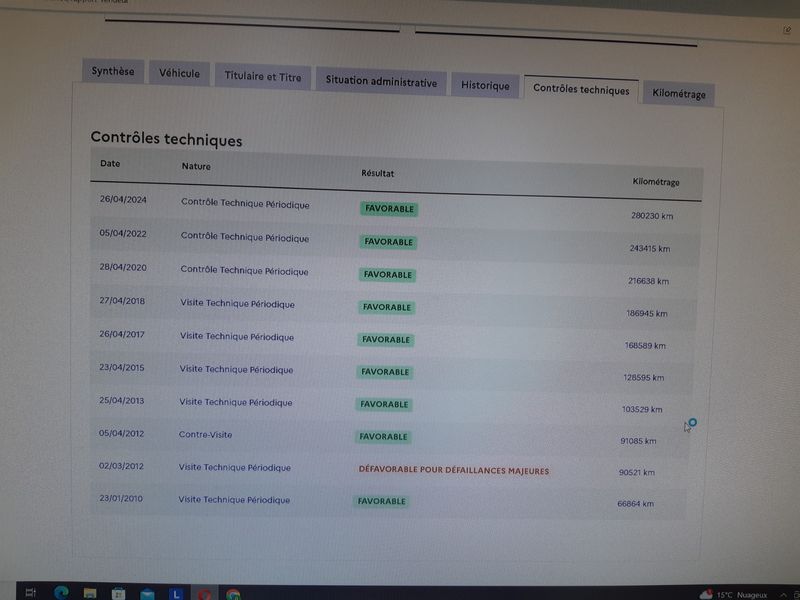Go to the Historique tab
Image resolution: width=800 pixels, height=600 pixels.
pos(485,85)
